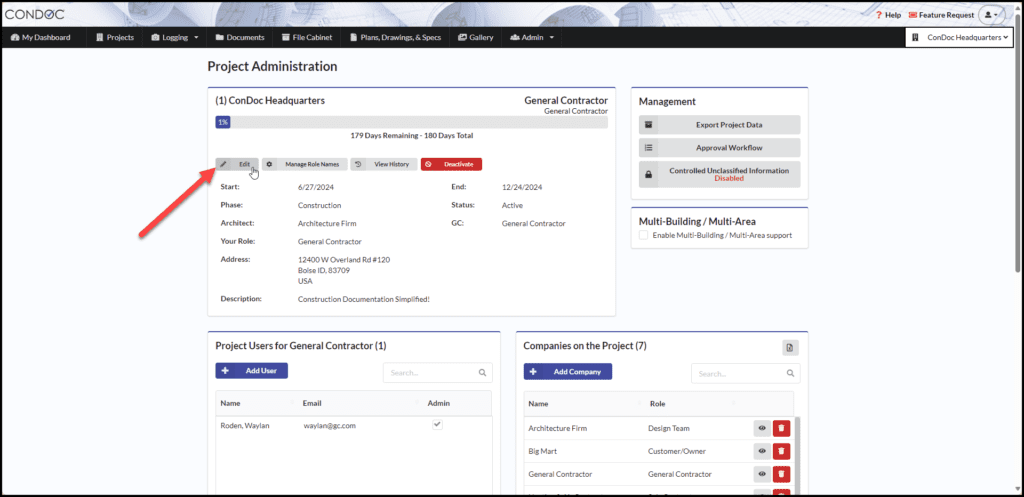Click the archive icon on Export Project Data
Viewport: 1024px width, 497px height.
[x=648, y=125]
